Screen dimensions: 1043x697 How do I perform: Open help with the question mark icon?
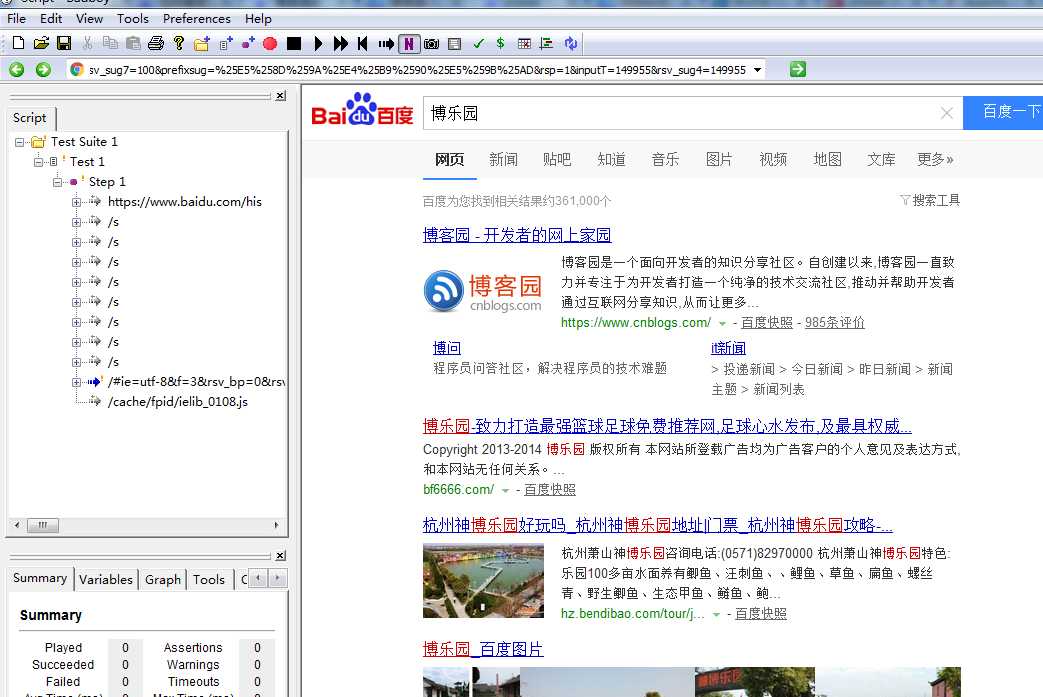(178, 43)
